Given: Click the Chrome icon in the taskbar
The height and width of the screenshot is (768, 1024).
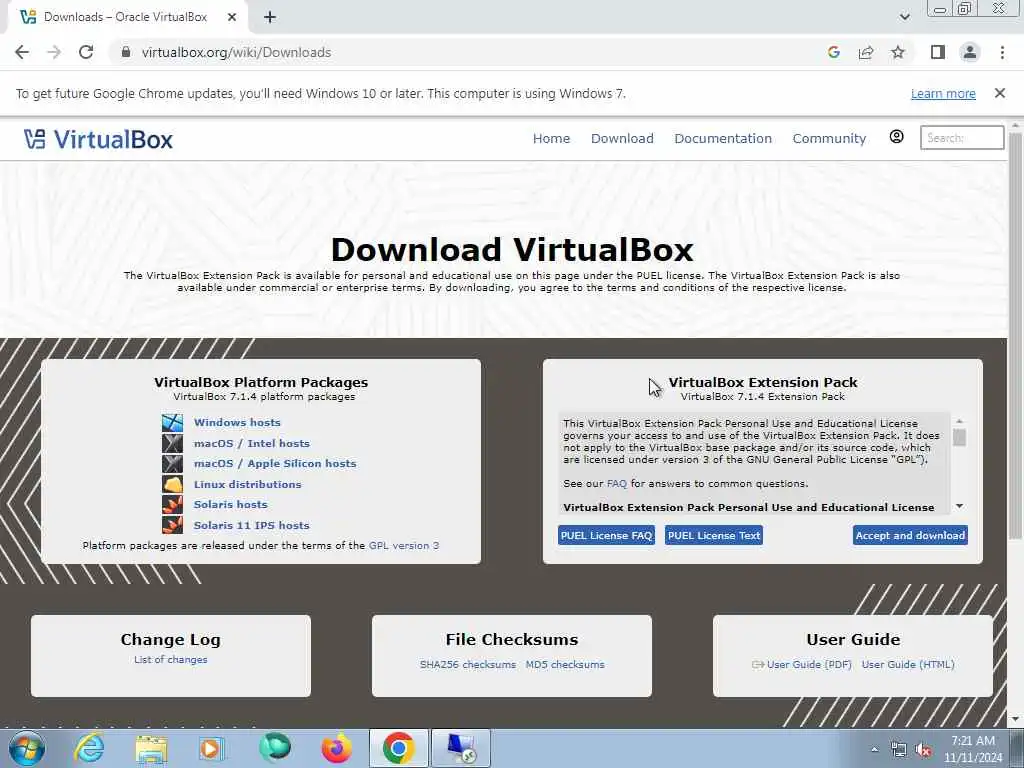Looking at the screenshot, I should pos(398,748).
